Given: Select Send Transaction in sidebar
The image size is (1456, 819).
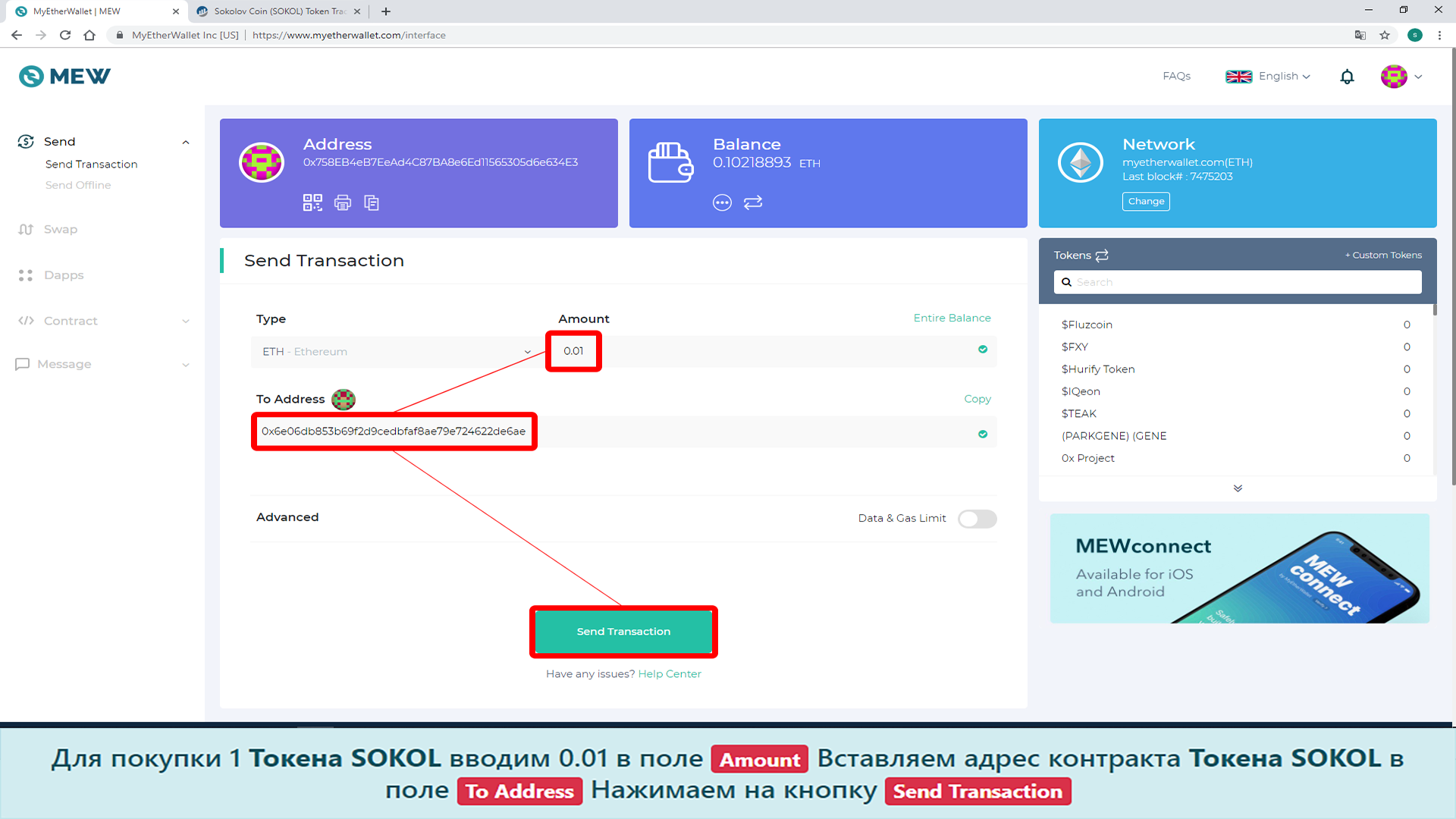Looking at the screenshot, I should point(92,165).
